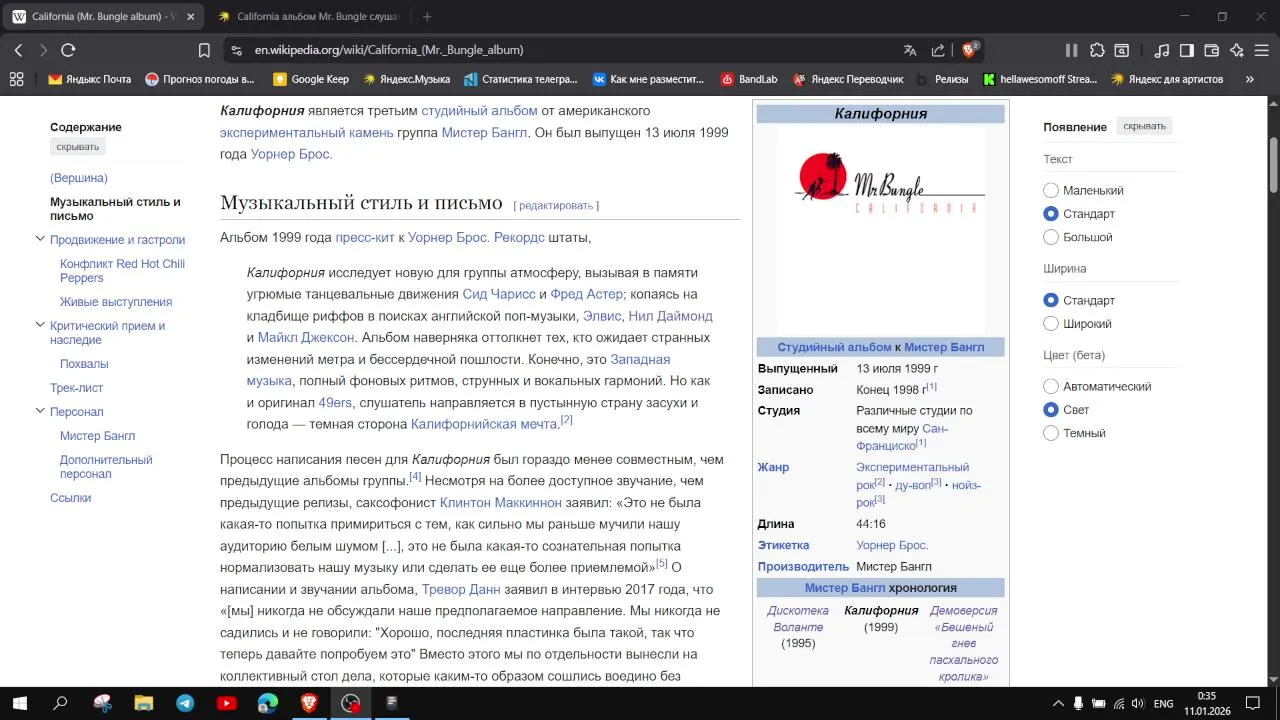
Task: Open the Уорнер Брос. label link in infobox
Action: pyautogui.click(x=892, y=546)
